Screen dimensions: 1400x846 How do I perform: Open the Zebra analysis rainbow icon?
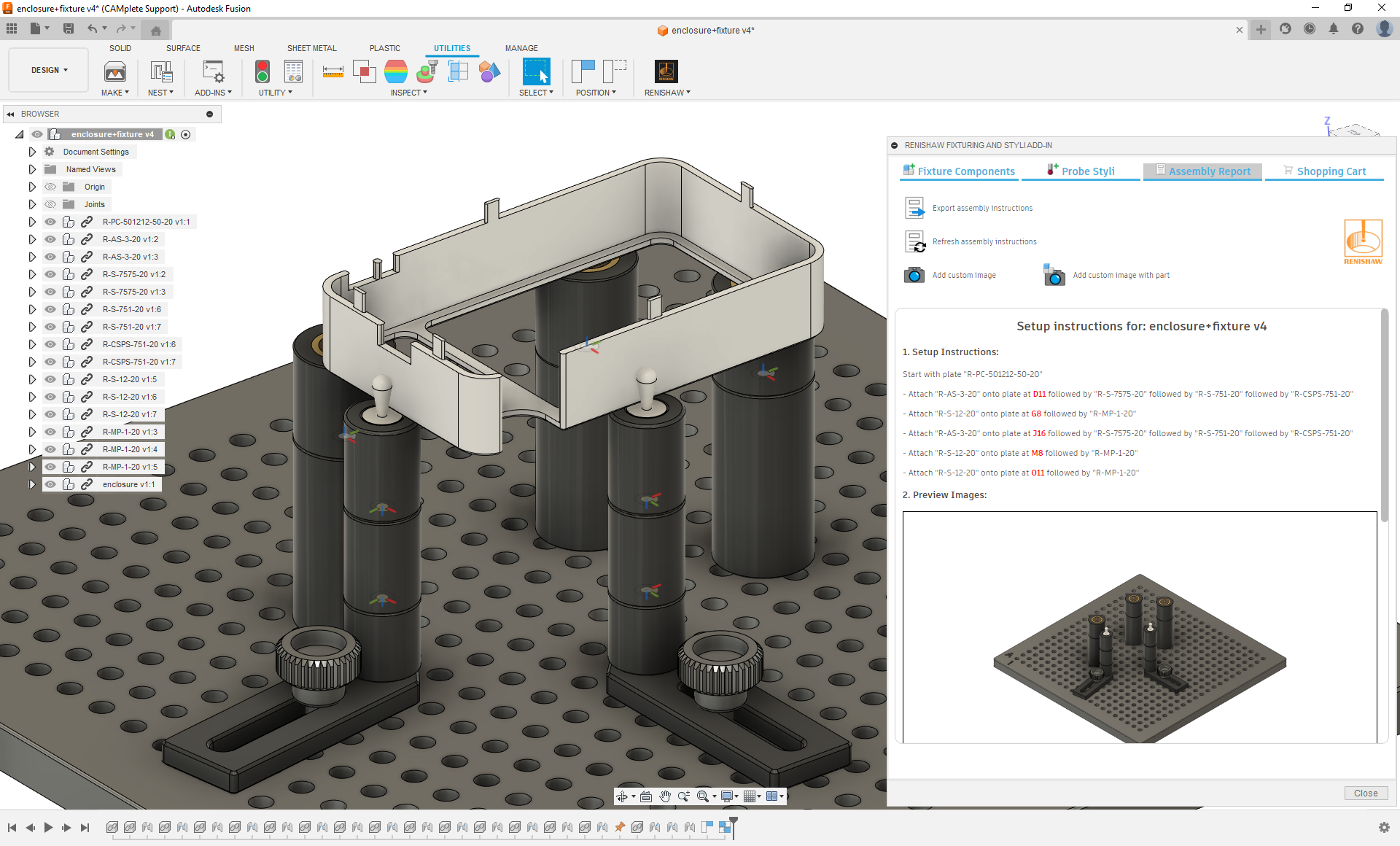[395, 71]
